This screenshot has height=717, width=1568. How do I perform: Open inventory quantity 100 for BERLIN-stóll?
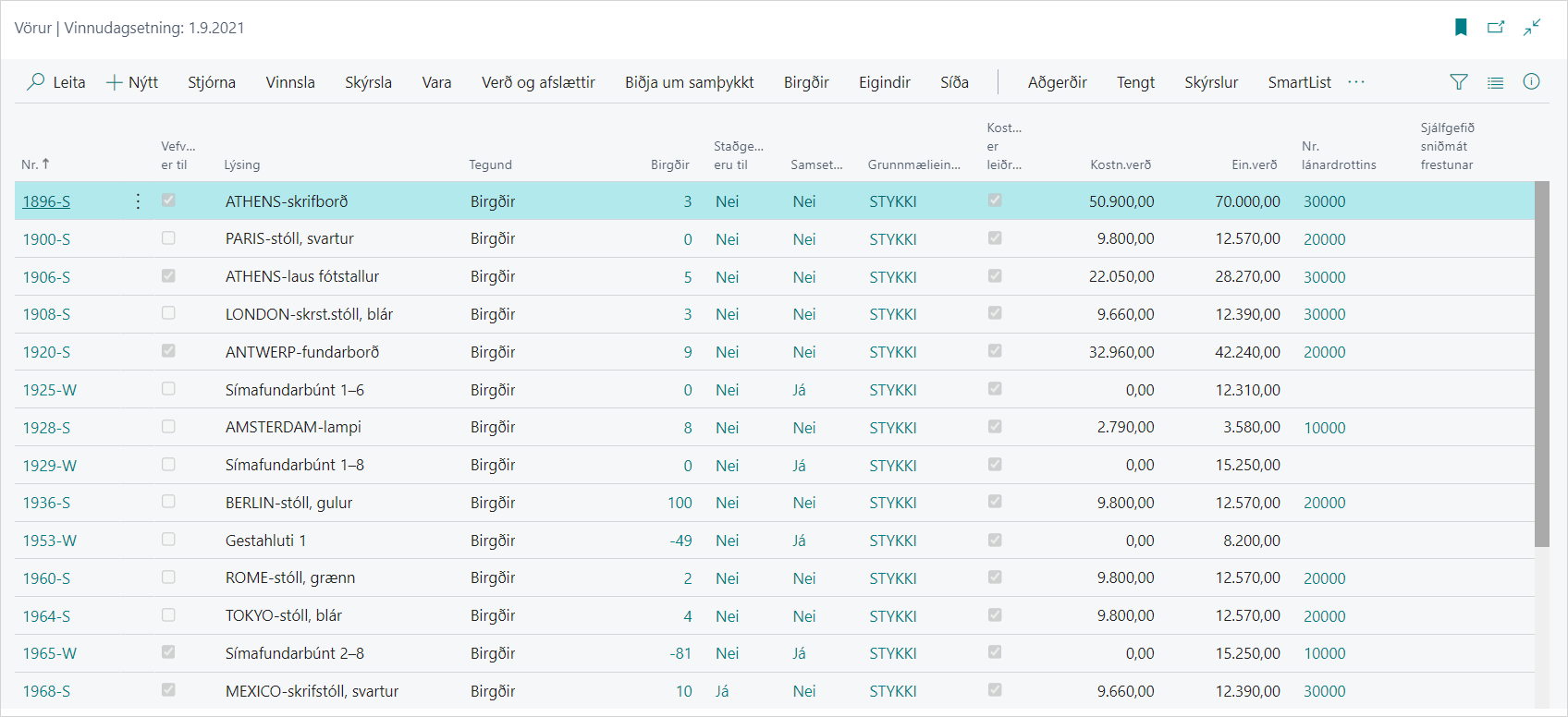coord(680,503)
